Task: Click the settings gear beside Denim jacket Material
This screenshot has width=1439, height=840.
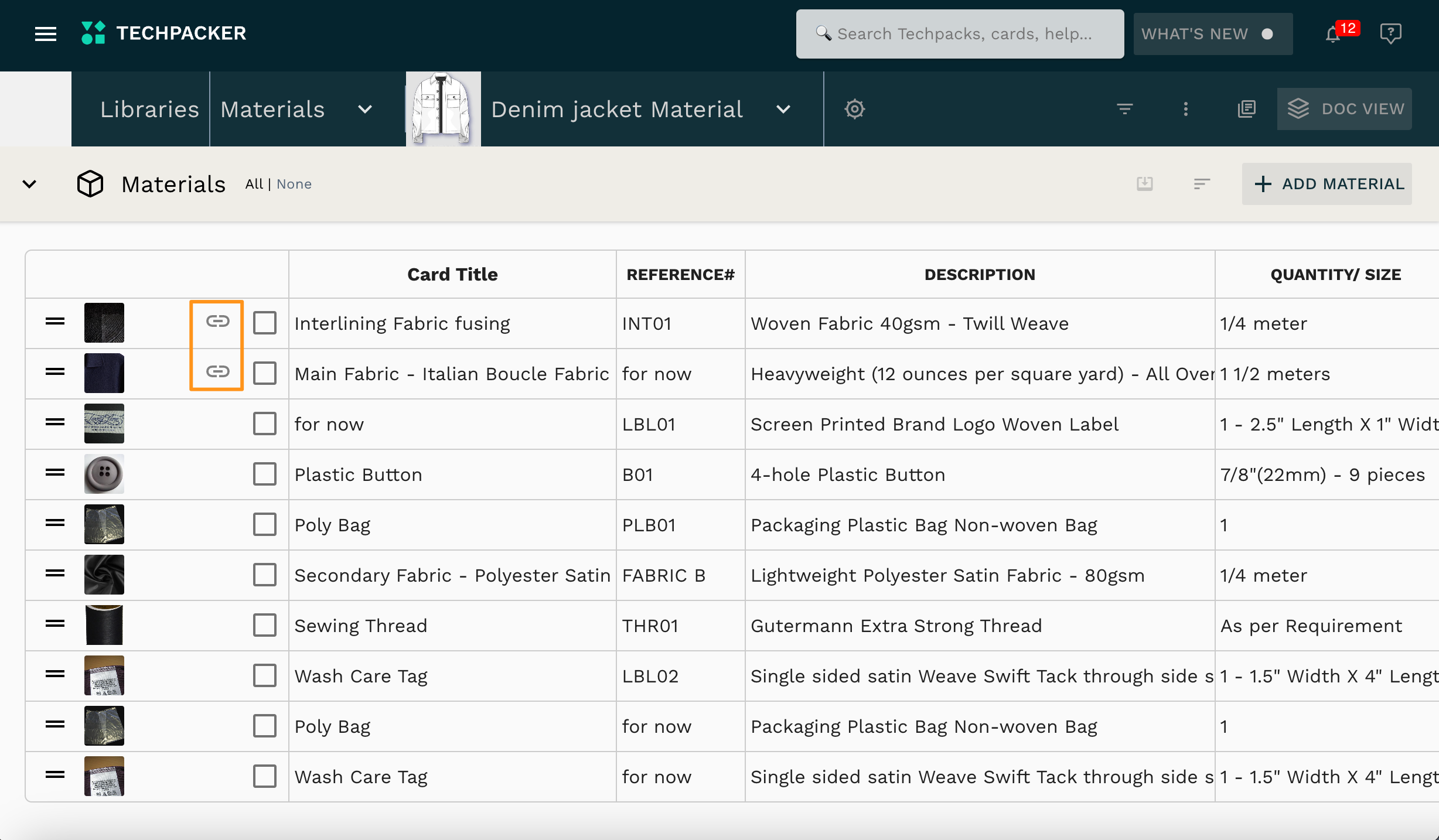Action: (854, 109)
